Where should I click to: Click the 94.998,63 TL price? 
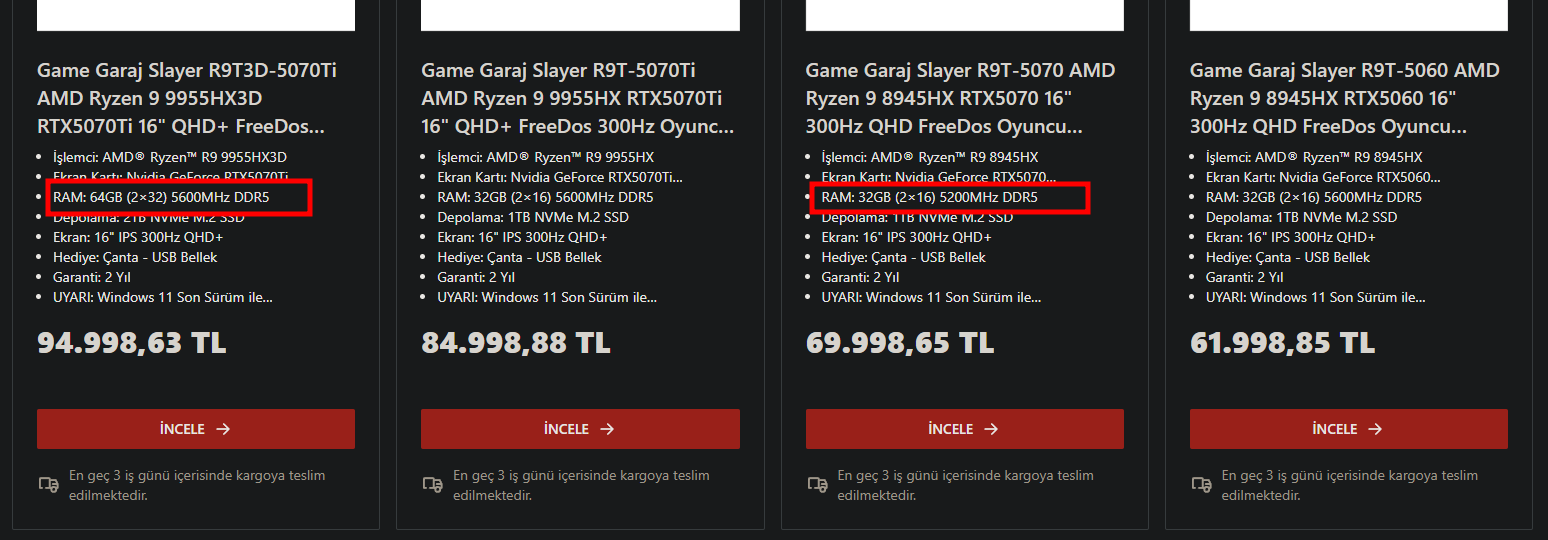(132, 343)
